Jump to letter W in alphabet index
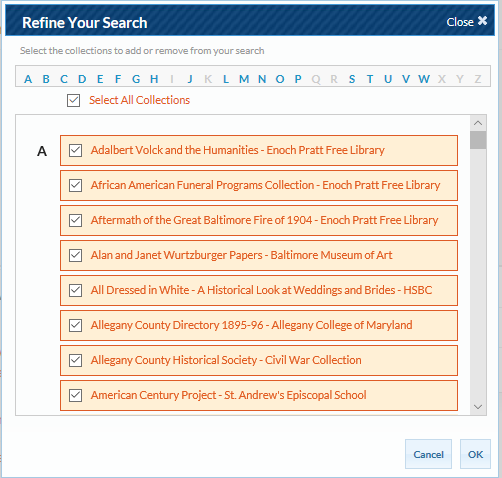This screenshot has height=478, width=502. [x=424, y=79]
